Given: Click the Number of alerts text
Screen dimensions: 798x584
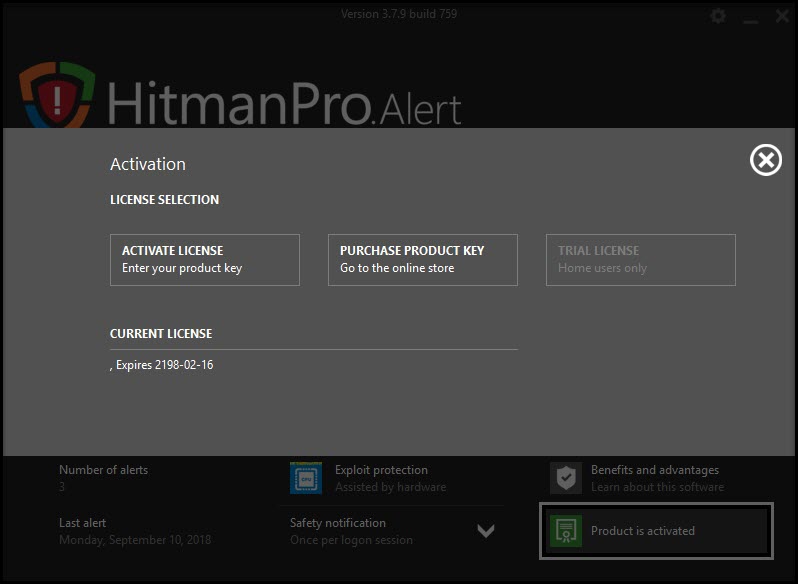Looking at the screenshot, I should click(103, 470).
